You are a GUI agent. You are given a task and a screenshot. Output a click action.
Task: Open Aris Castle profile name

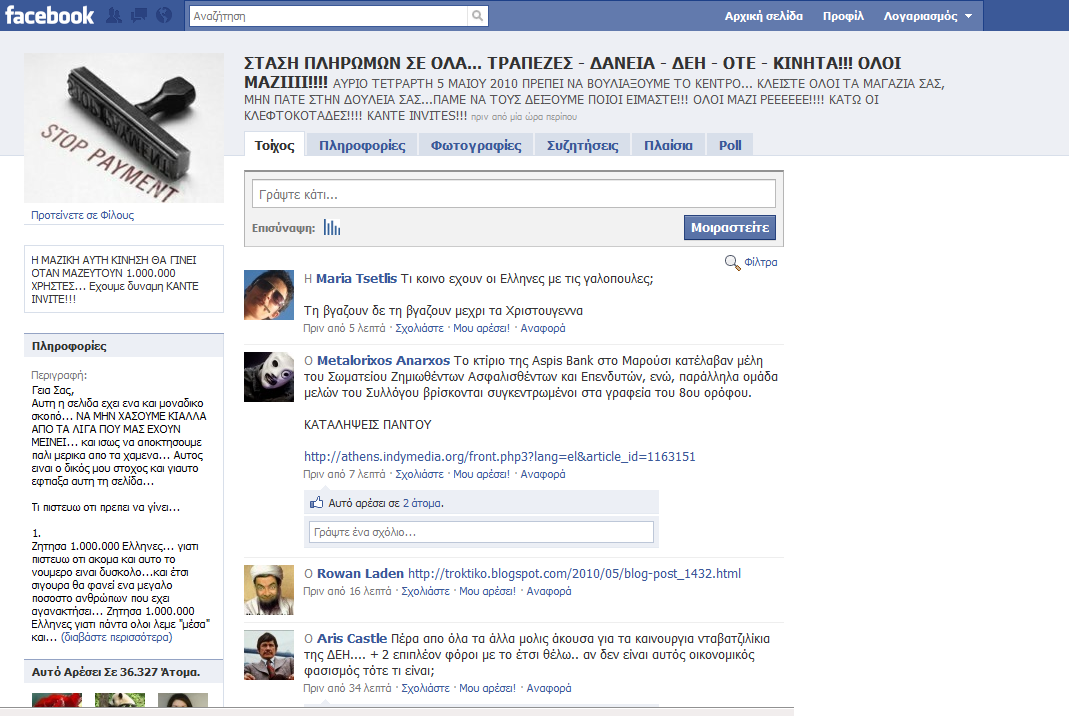352,639
